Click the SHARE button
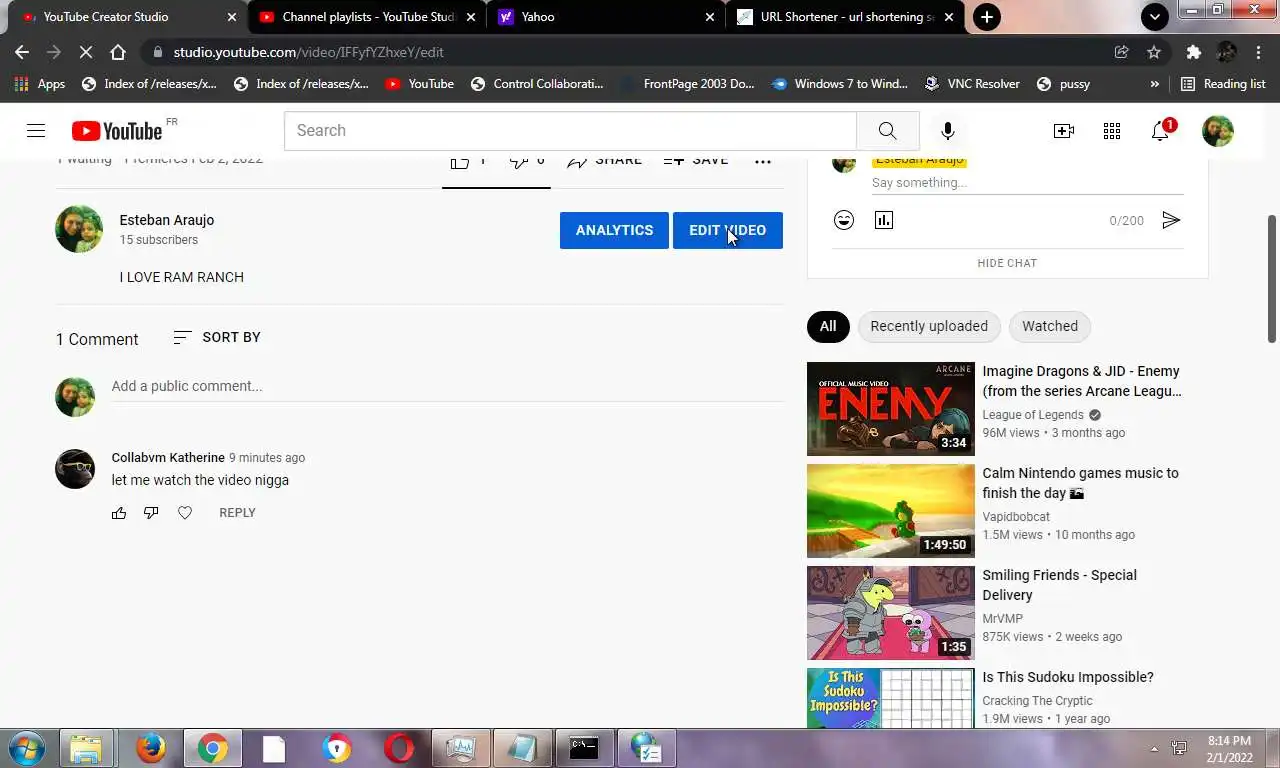The height and width of the screenshot is (768, 1280). click(x=605, y=161)
